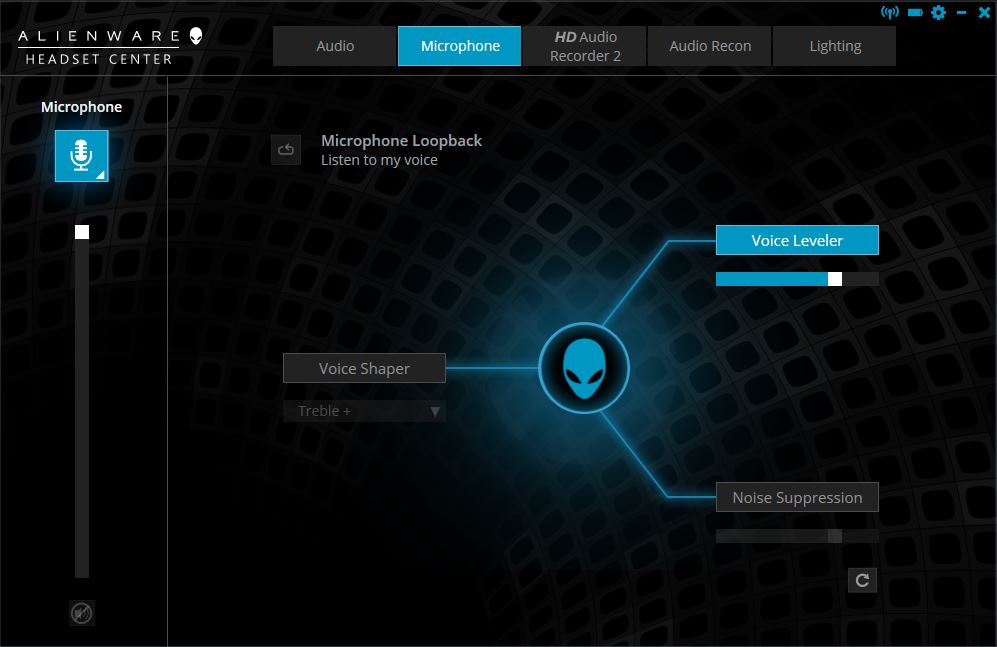Enable the Voice Shaper effect
Image resolution: width=997 pixels, height=647 pixels.
(364, 368)
